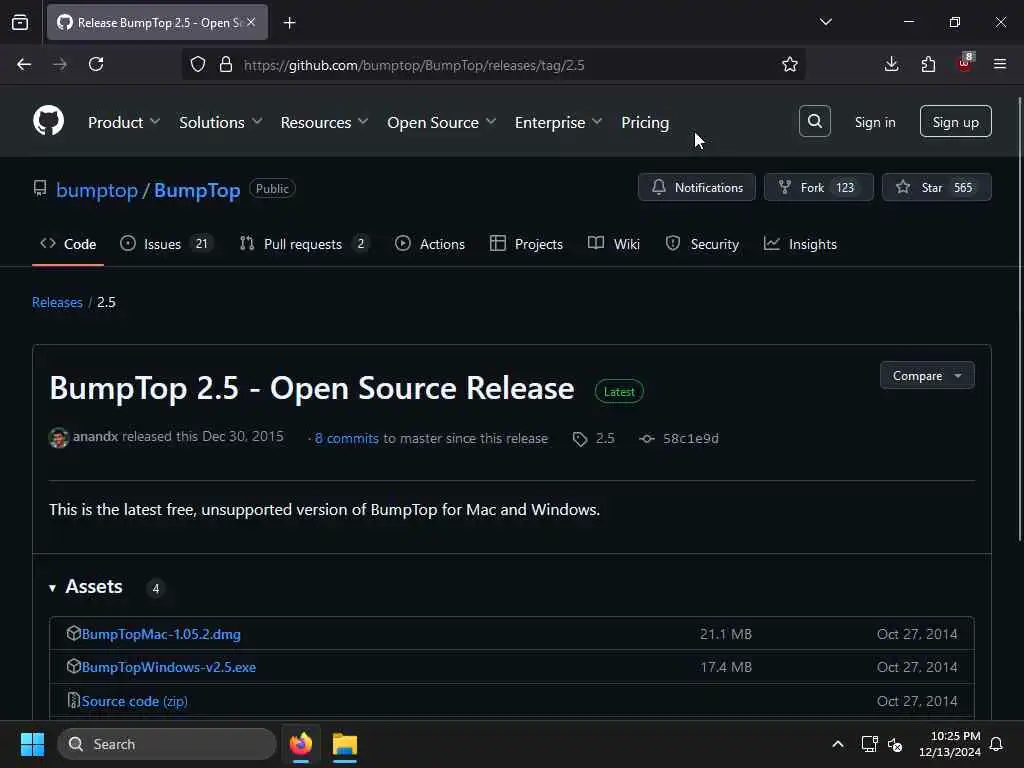Click the commit icon next to 58c1e9d
Viewport: 1024px width, 768px height.
tap(647, 439)
